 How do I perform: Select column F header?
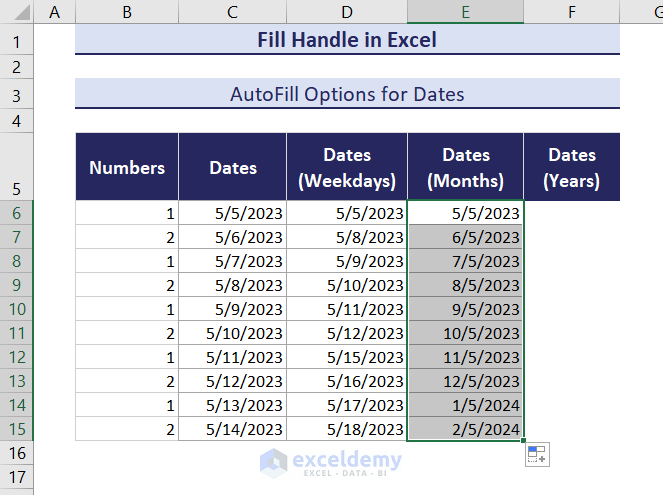click(571, 12)
